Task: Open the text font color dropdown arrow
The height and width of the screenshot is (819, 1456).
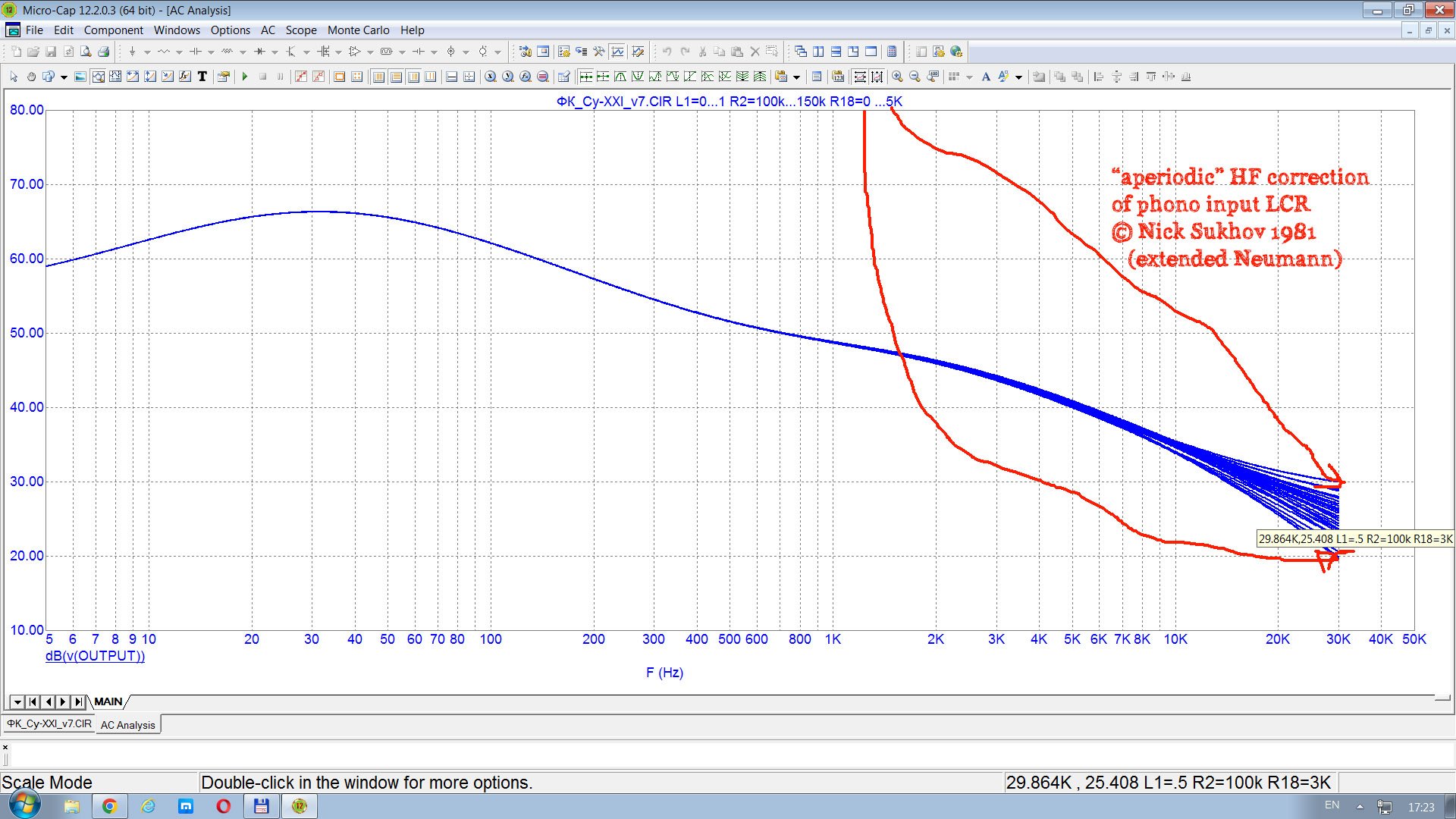Action: click(1018, 77)
